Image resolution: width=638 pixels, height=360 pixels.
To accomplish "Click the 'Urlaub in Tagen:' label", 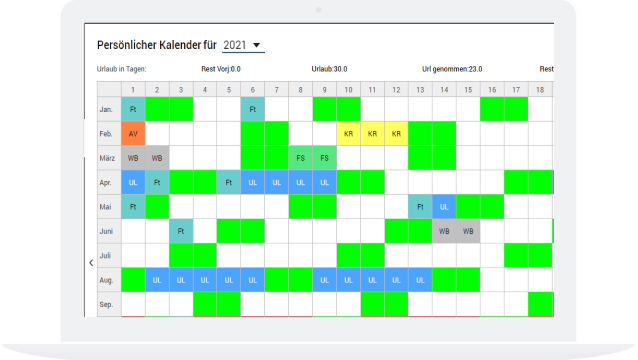I will (x=121, y=69).
